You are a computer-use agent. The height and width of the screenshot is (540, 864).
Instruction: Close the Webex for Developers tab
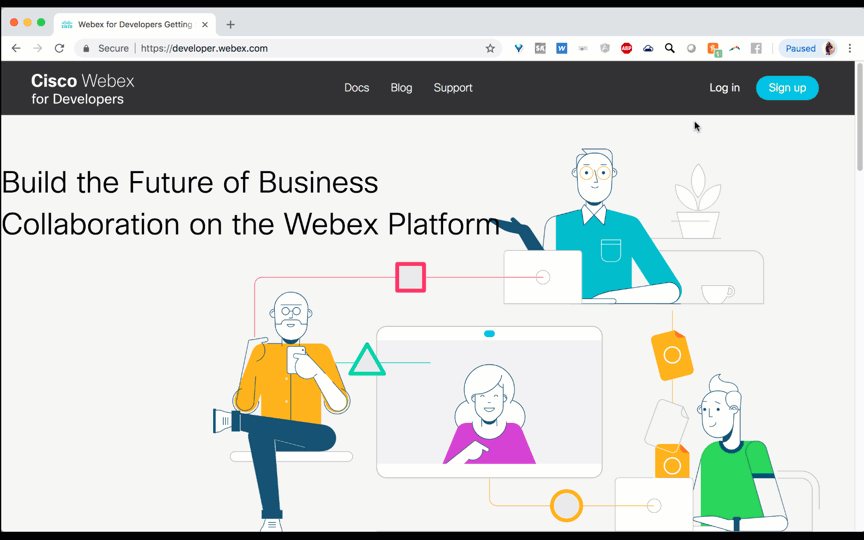(204, 24)
